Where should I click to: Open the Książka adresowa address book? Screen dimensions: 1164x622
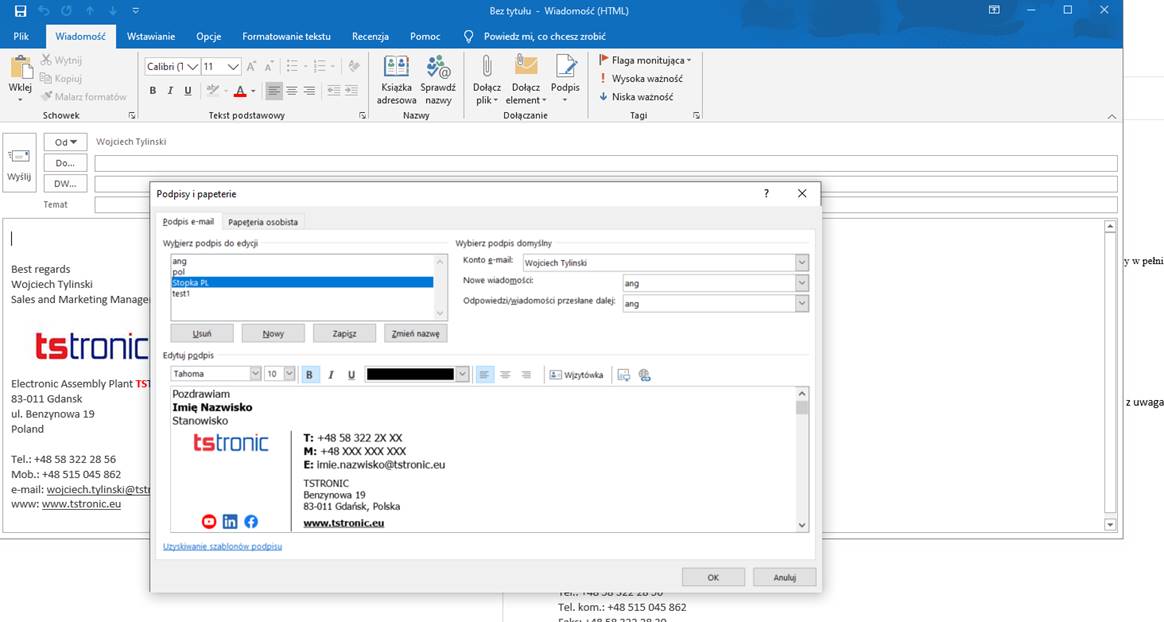click(x=396, y=79)
